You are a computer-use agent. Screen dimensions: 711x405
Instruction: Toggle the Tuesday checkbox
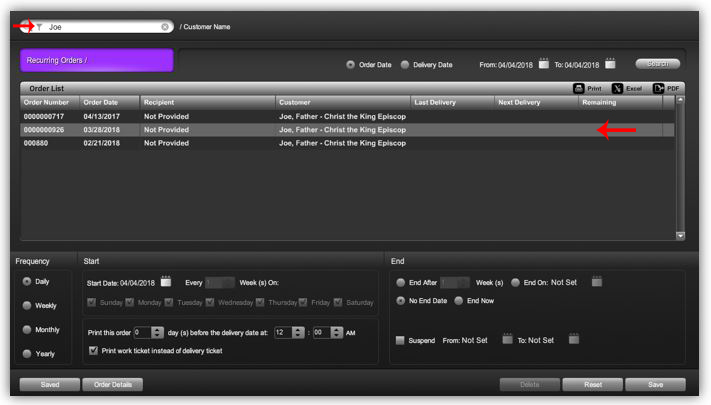(x=169, y=302)
